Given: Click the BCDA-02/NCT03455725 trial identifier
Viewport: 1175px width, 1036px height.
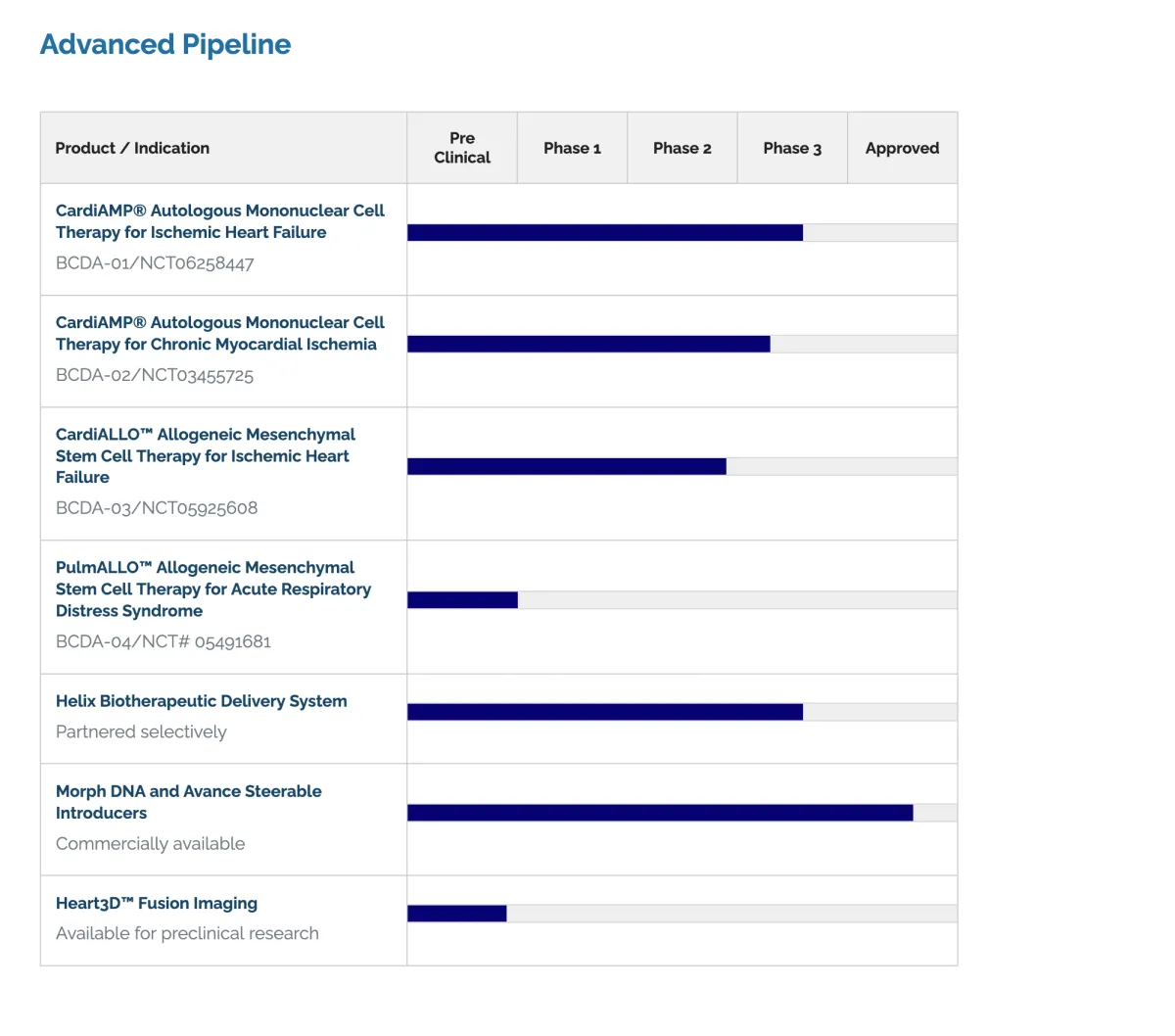Looking at the screenshot, I should pos(155,375).
